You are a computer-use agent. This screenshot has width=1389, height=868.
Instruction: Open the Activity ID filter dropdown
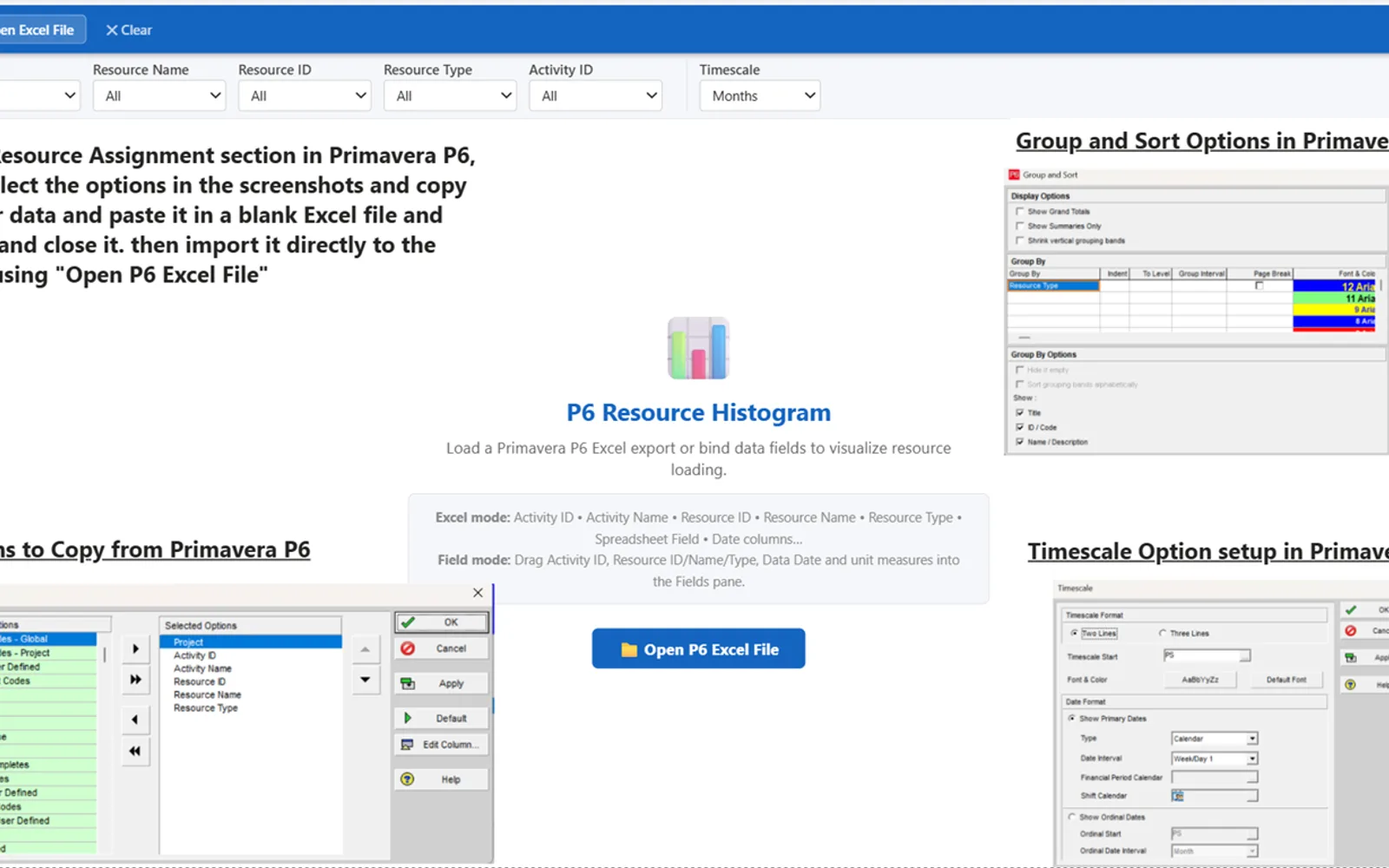[x=596, y=95]
